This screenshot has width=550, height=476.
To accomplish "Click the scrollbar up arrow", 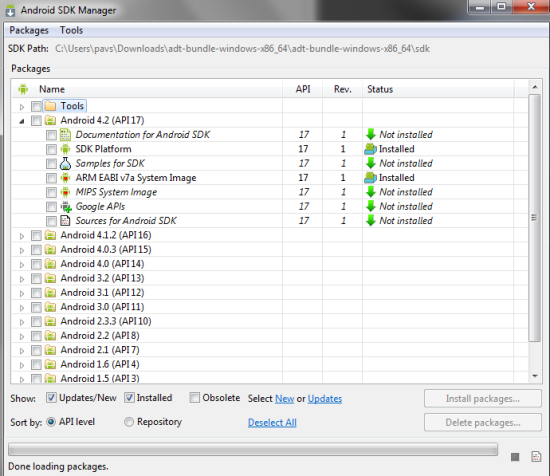I will point(535,87).
